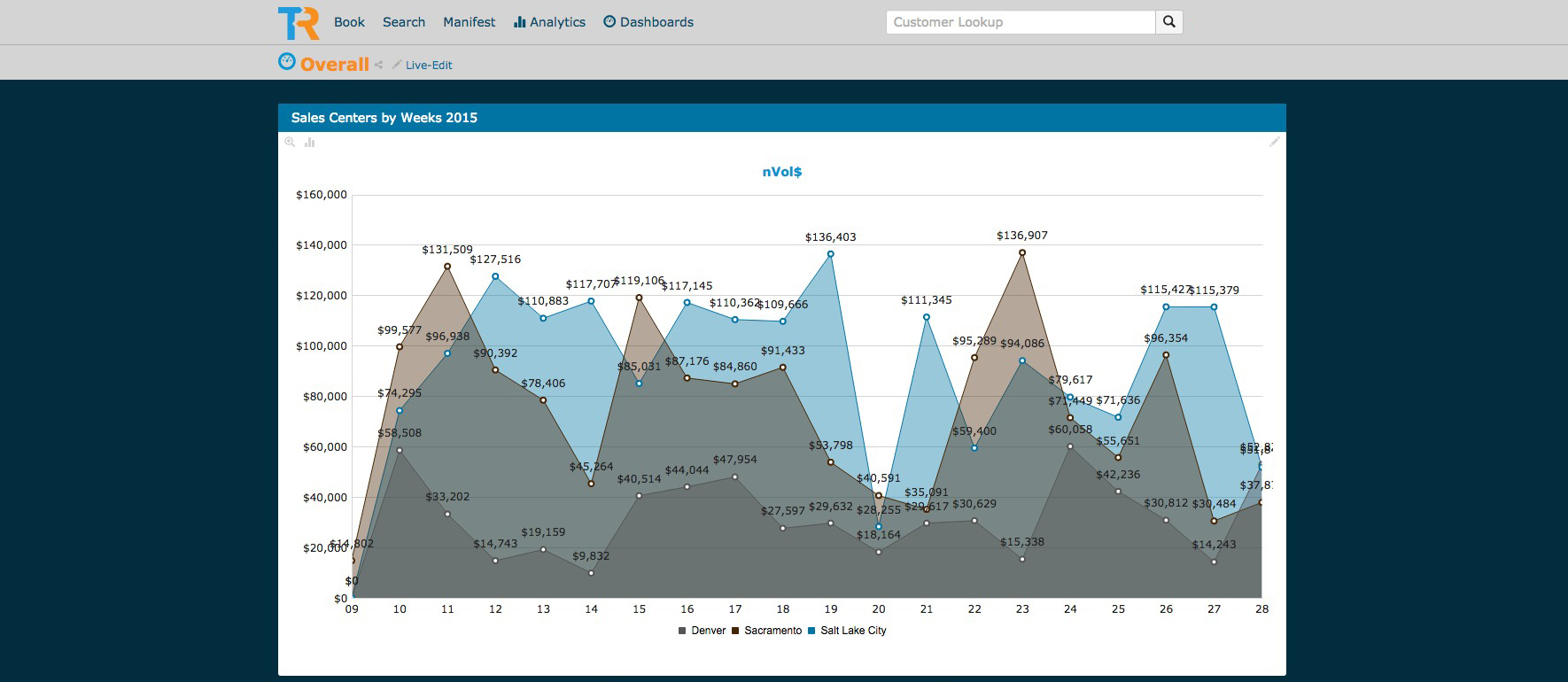Click the zoom magnifier icon on chart panel

[290, 142]
